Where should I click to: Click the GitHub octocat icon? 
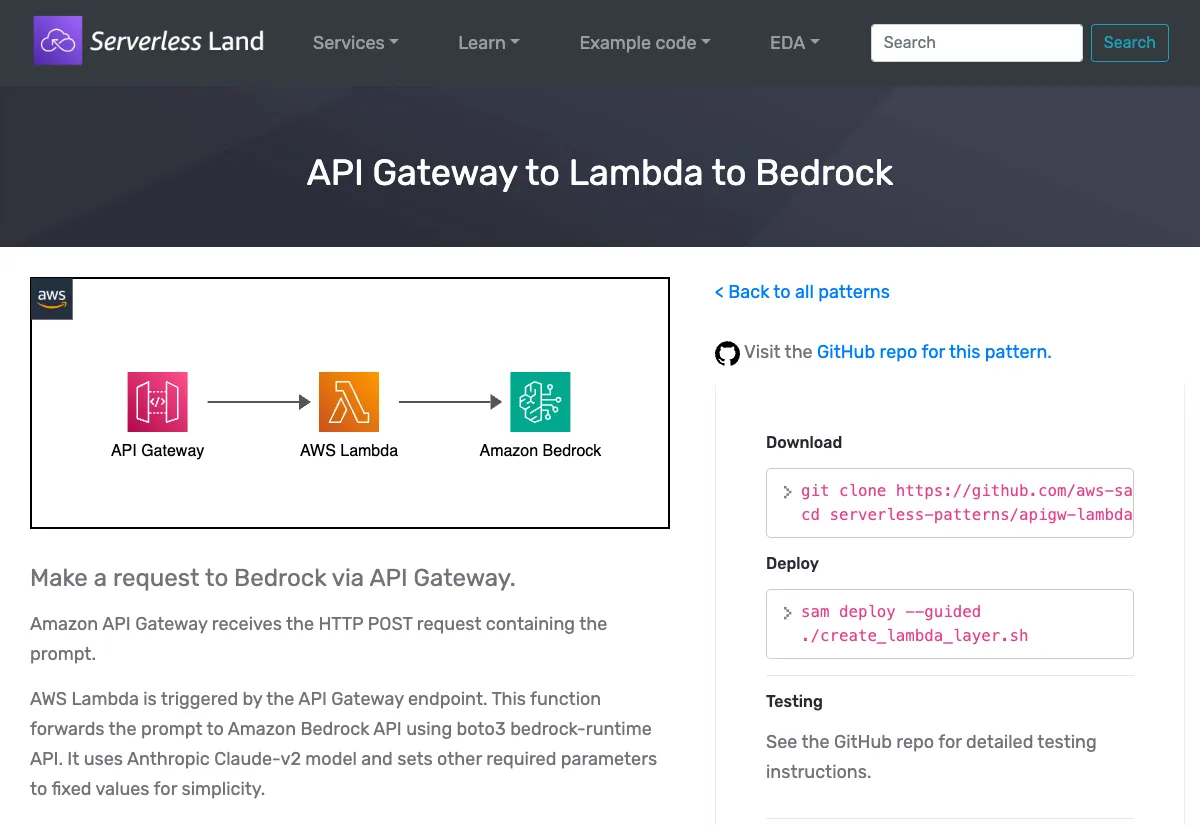727,352
